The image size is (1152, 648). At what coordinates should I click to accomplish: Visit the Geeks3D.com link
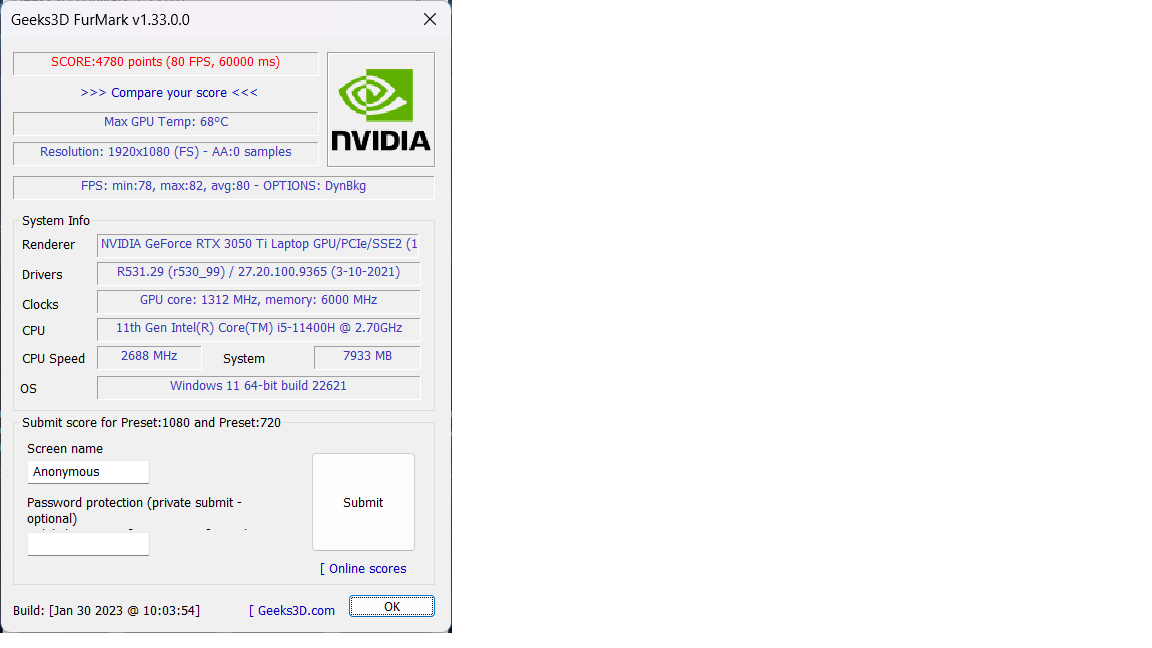coord(292,611)
